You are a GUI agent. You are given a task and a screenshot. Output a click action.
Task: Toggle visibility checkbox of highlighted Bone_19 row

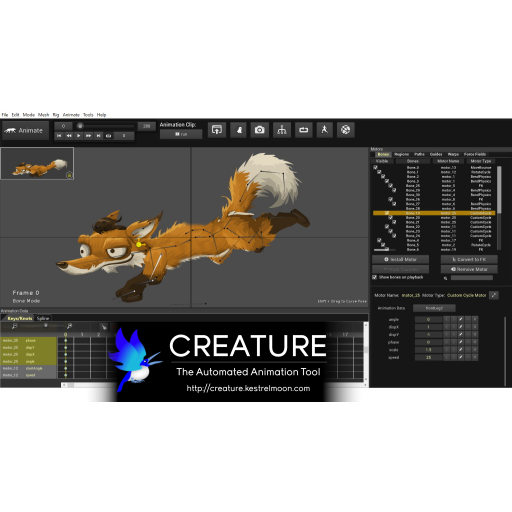tap(387, 213)
